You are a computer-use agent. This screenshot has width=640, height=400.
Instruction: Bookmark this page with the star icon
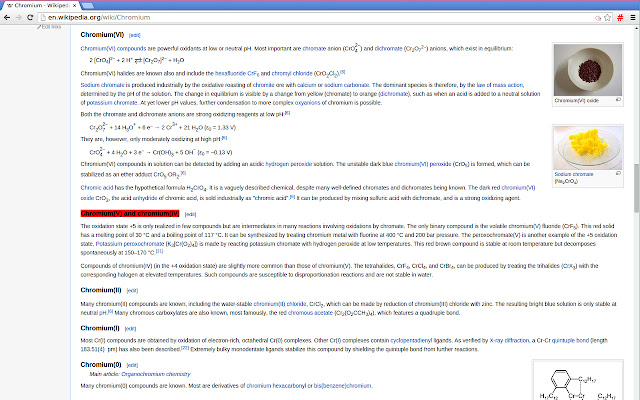[x=607, y=18]
